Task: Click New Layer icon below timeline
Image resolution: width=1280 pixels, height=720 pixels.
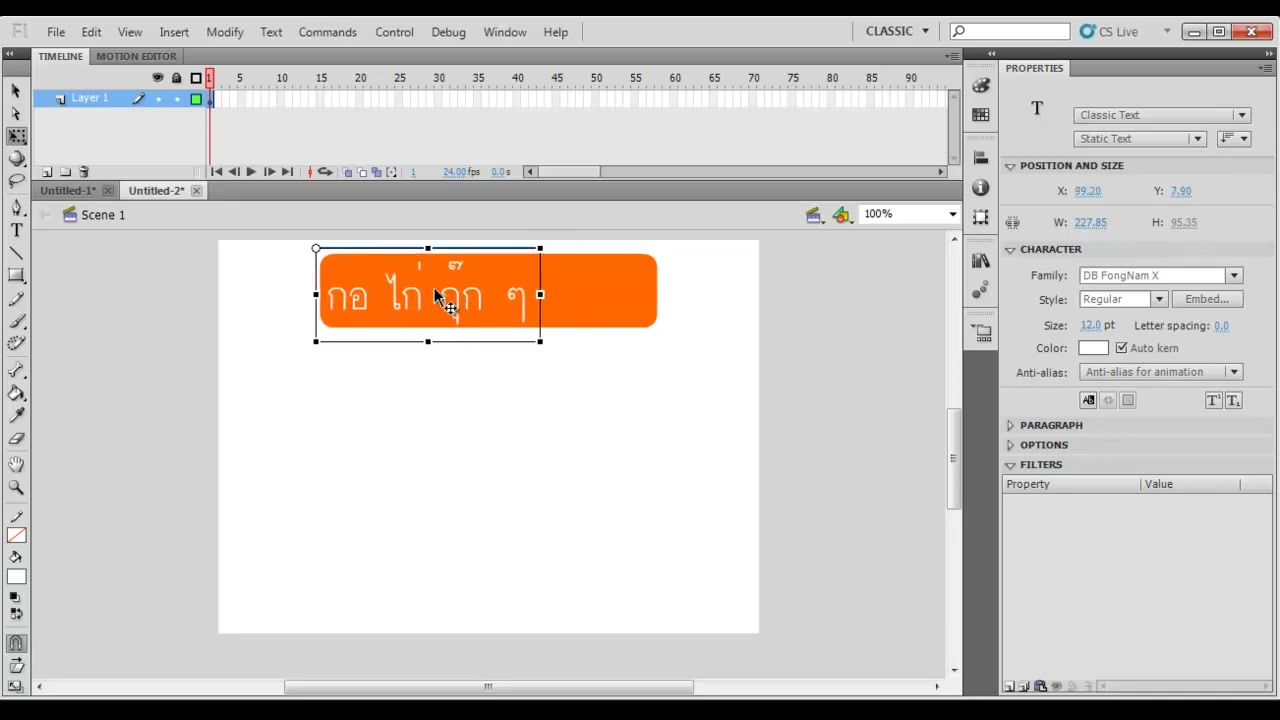Action: coord(47,172)
